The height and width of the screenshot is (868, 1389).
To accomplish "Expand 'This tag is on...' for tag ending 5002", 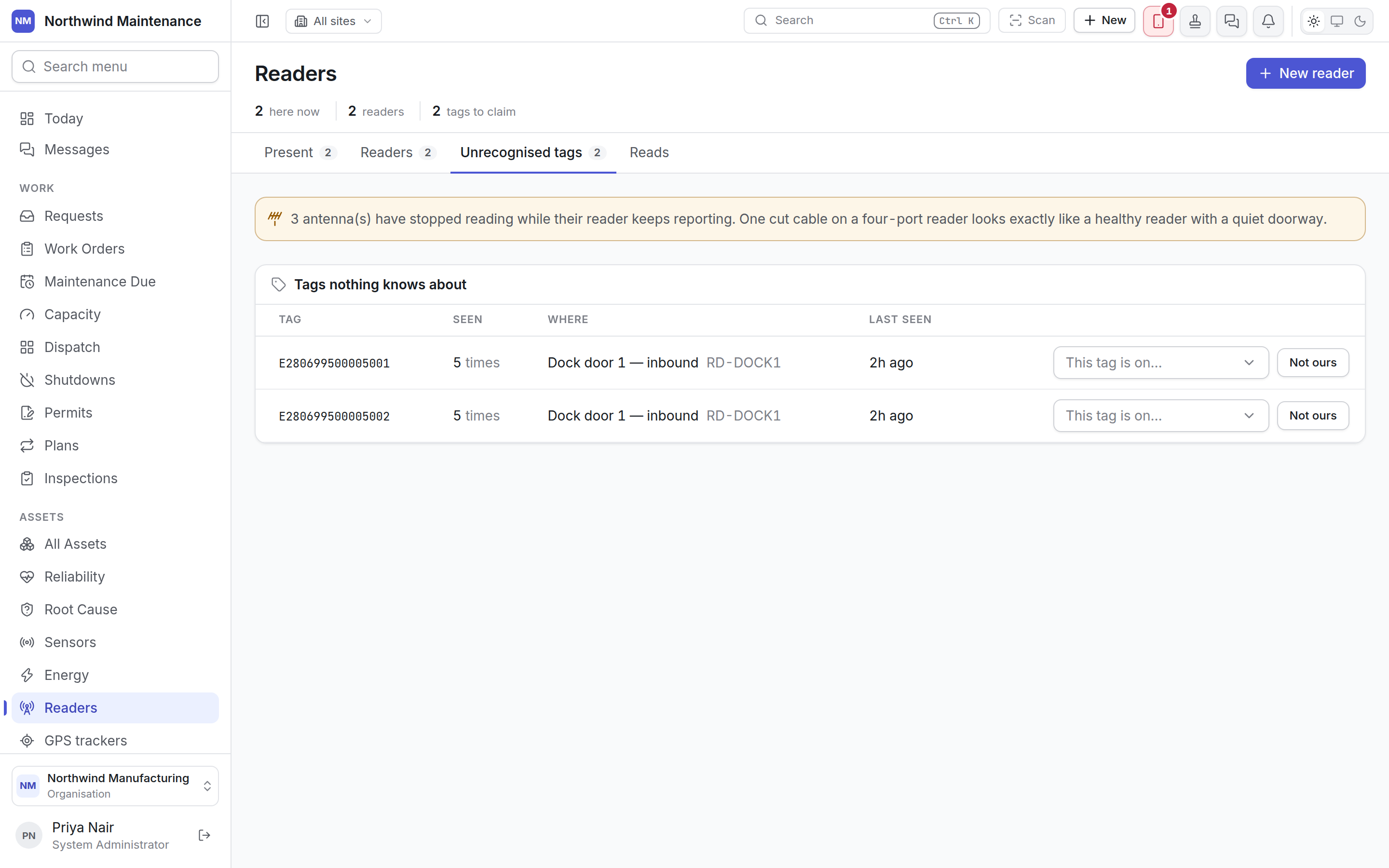I will 1160,416.
